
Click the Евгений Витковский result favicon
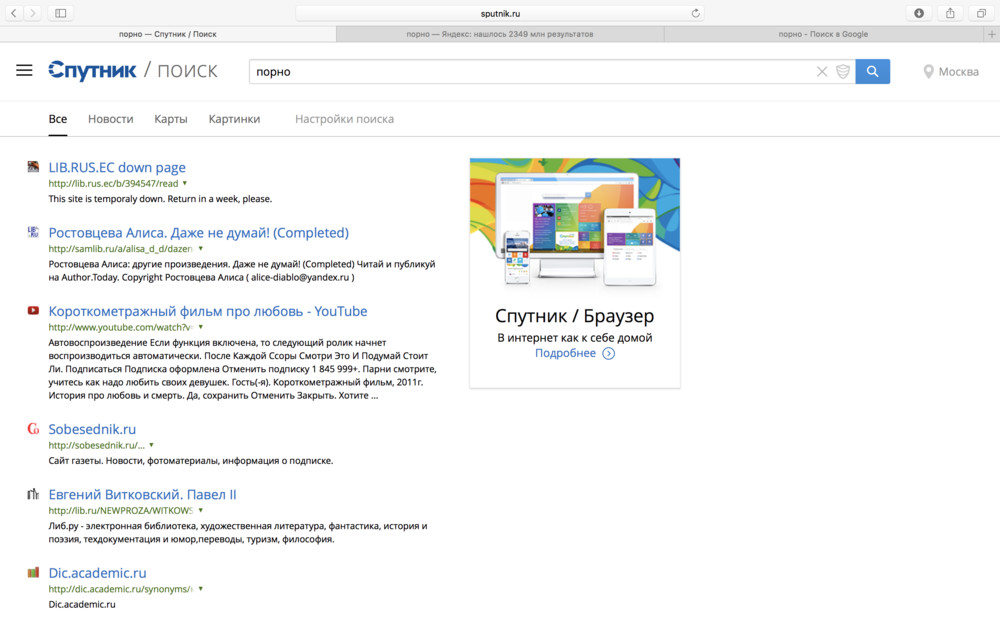click(x=33, y=494)
